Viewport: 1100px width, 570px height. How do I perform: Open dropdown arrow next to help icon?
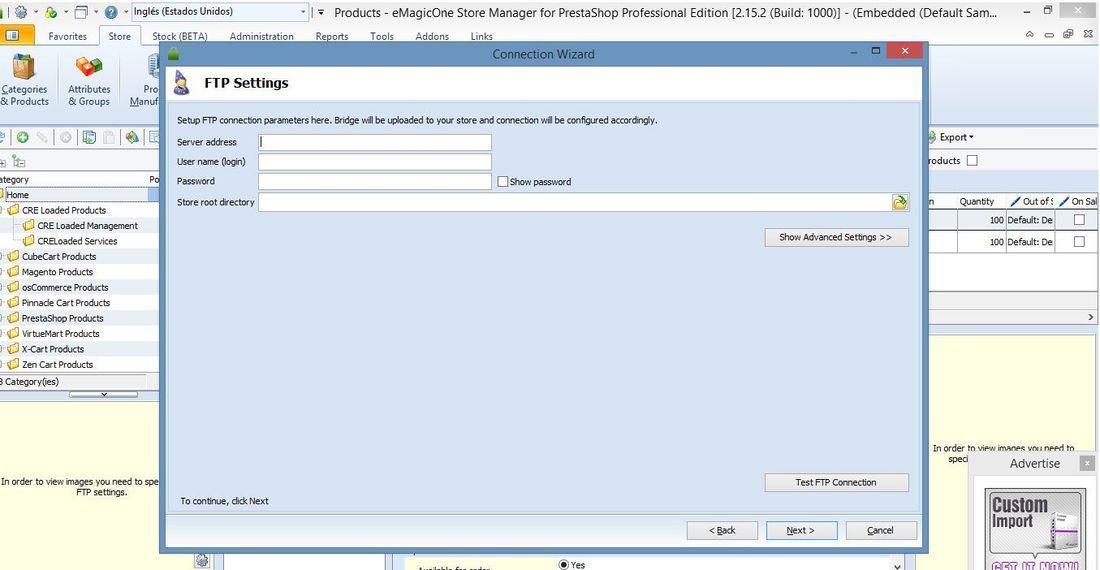click(x=126, y=12)
